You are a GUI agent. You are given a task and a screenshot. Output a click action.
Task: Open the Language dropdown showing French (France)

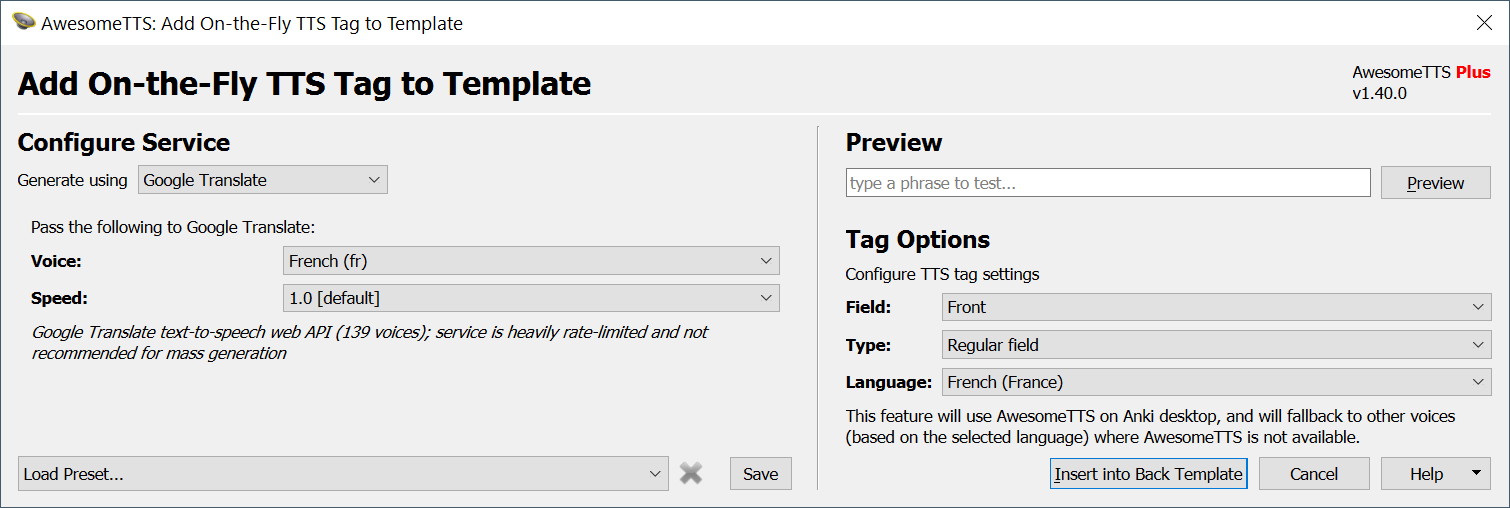(1216, 382)
